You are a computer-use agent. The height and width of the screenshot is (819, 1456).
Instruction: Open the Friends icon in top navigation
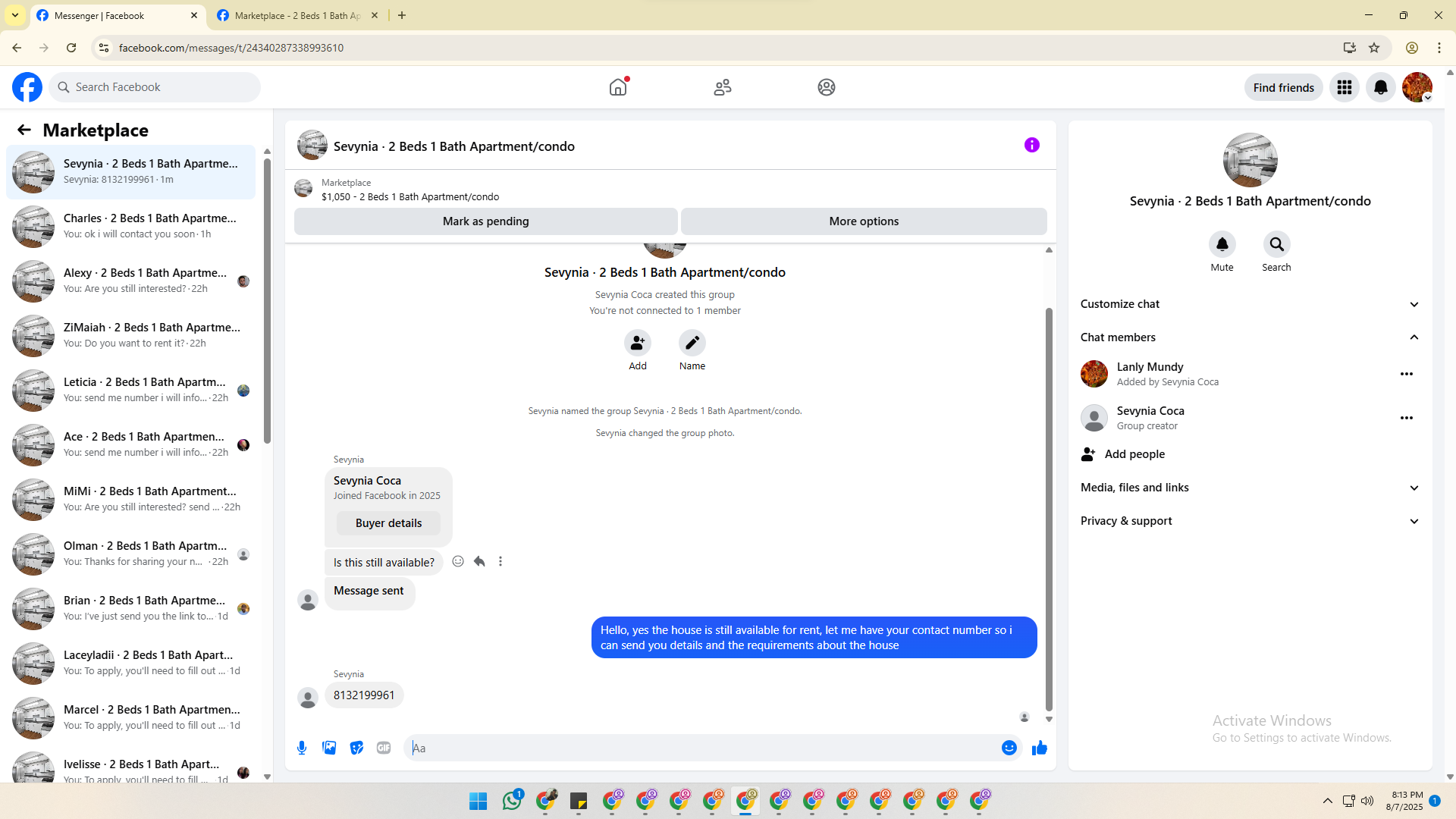723,87
